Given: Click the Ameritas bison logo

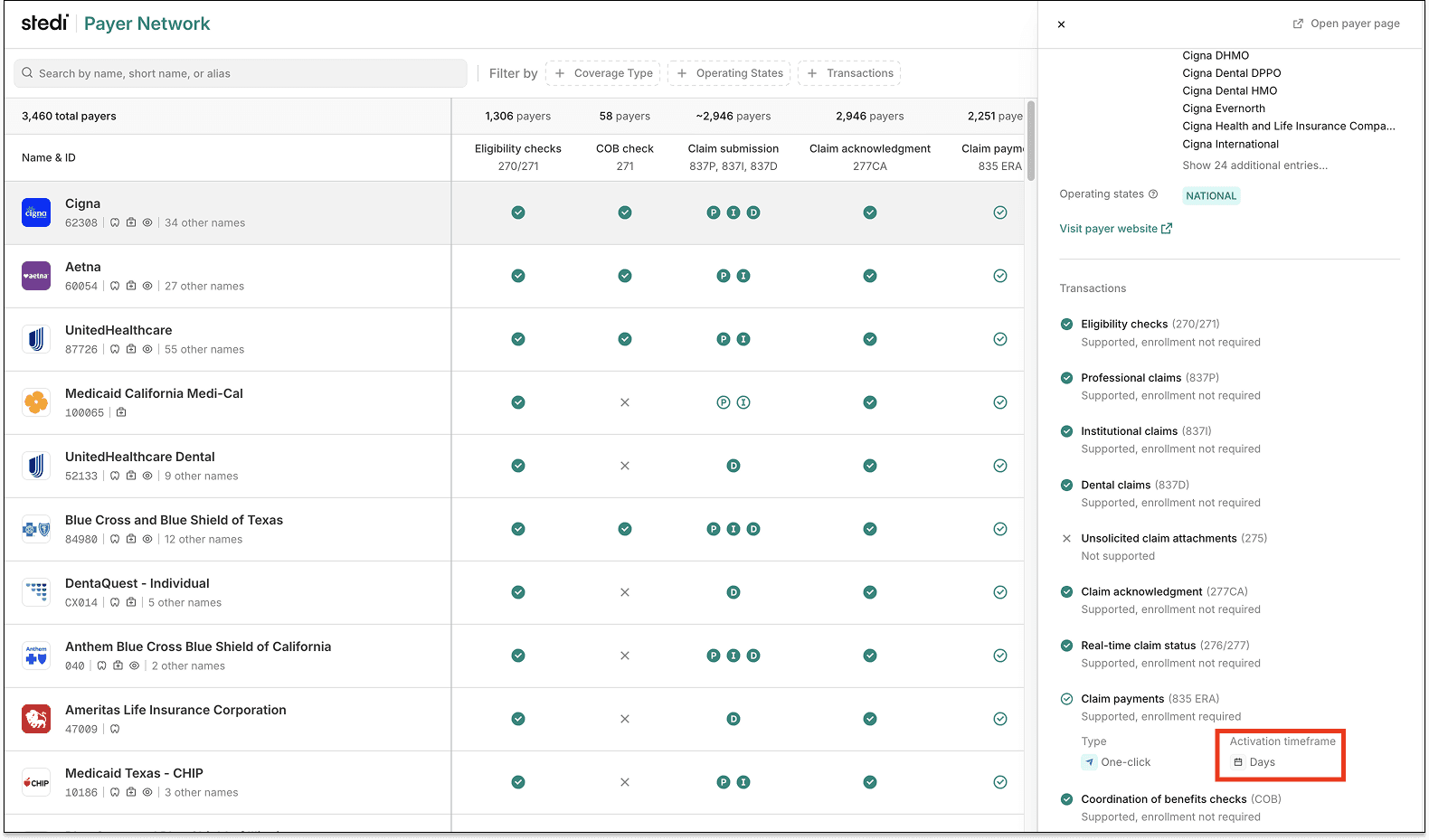Looking at the screenshot, I should 36,719.
